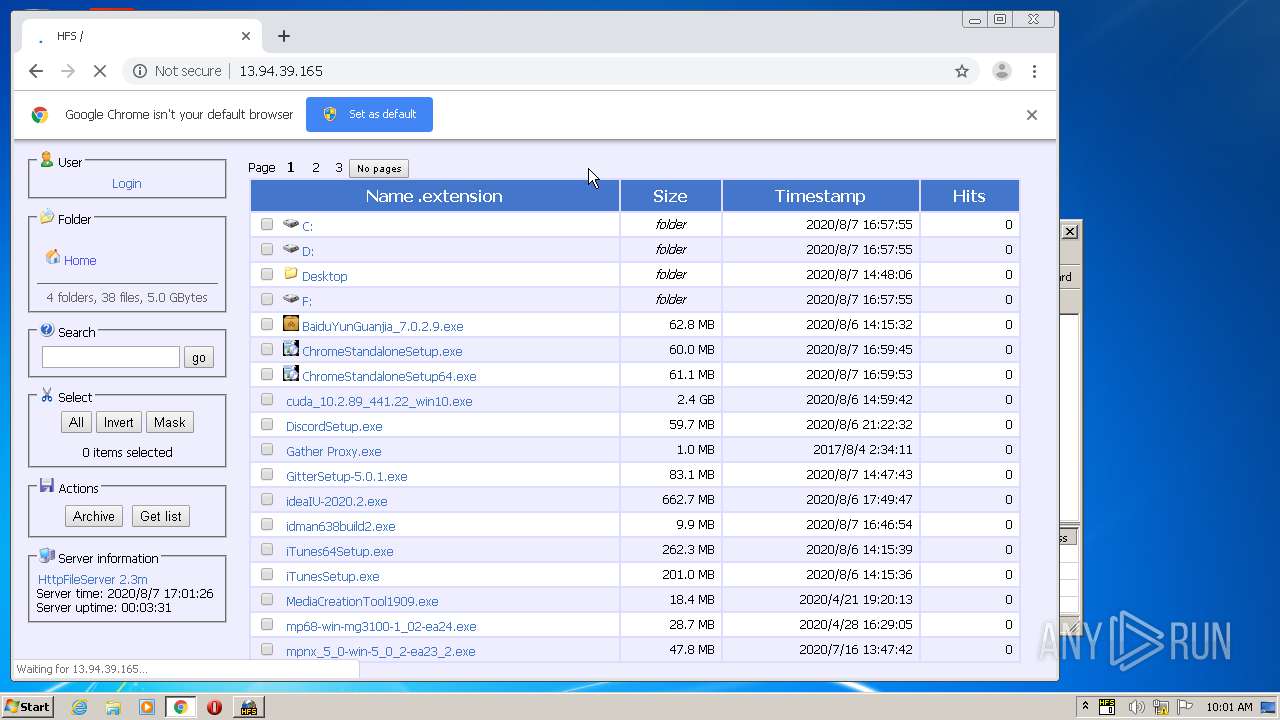Image resolution: width=1280 pixels, height=720 pixels.
Task: Open the HttpFileServer 2.3m link
Action: coord(93,580)
